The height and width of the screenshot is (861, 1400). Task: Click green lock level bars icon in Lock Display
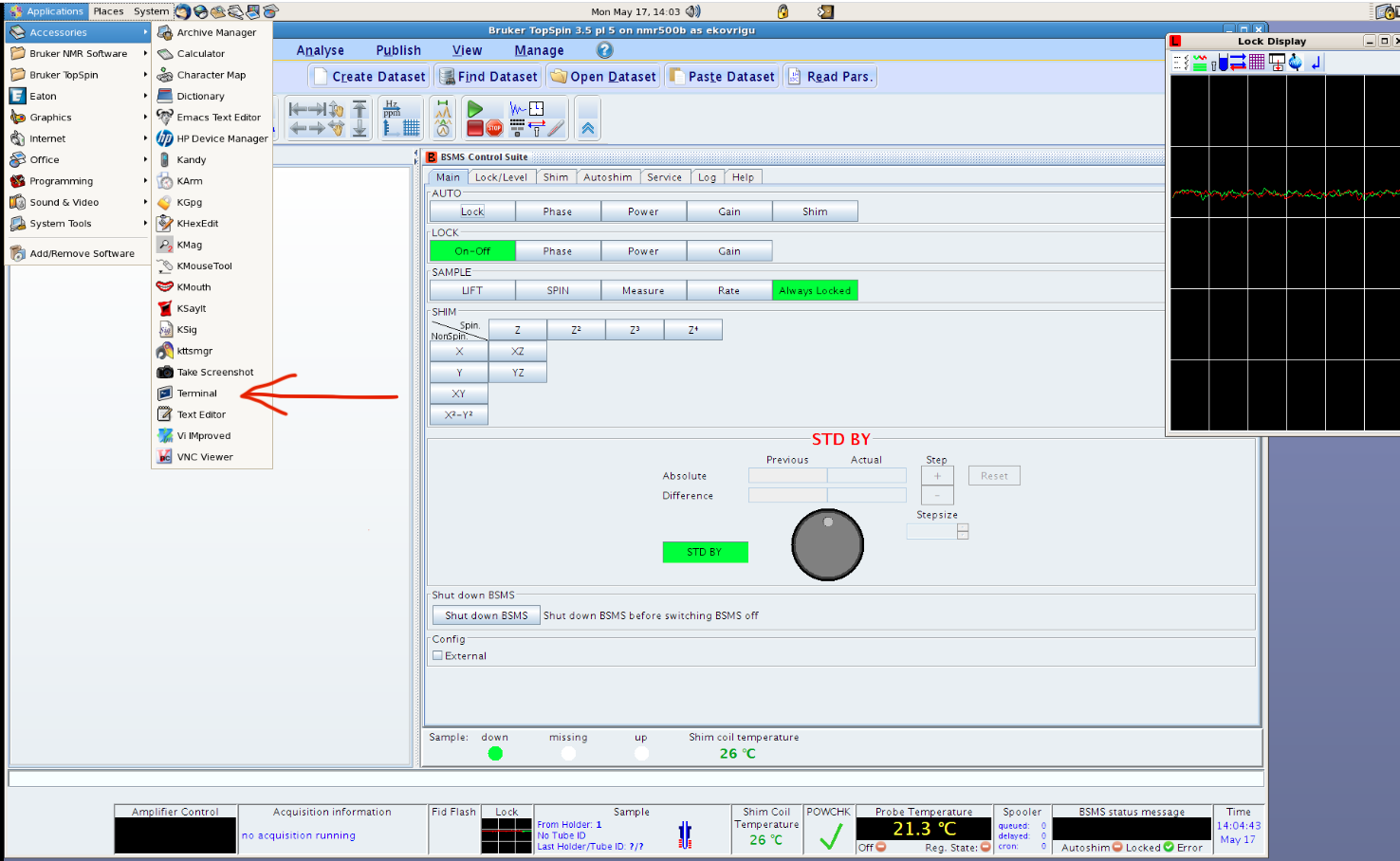(1200, 62)
